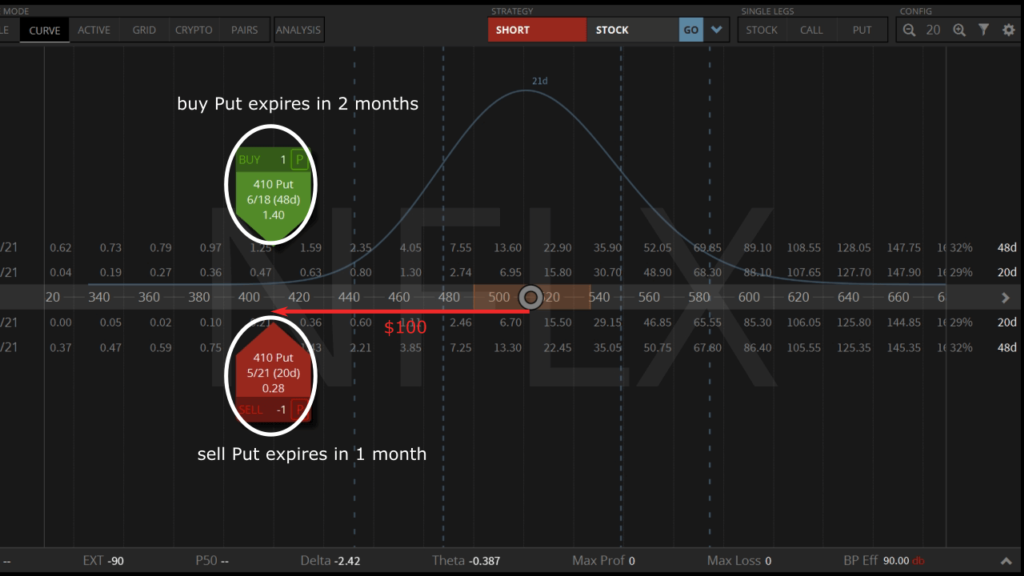
Task: Click the Delta -2.42 readout
Action: [x=330, y=560]
